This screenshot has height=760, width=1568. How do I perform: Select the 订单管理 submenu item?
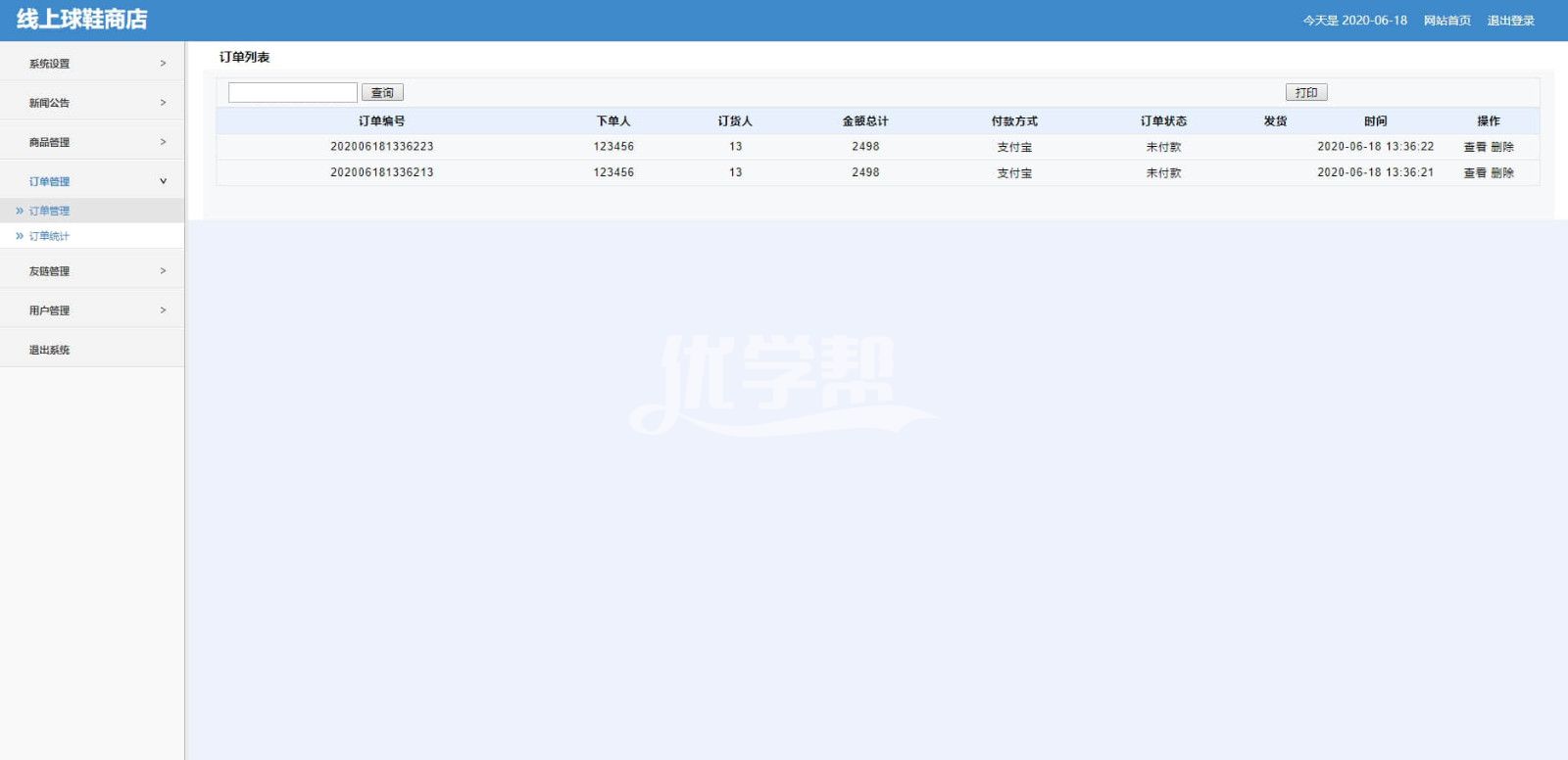pyautogui.click(x=49, y=211)
